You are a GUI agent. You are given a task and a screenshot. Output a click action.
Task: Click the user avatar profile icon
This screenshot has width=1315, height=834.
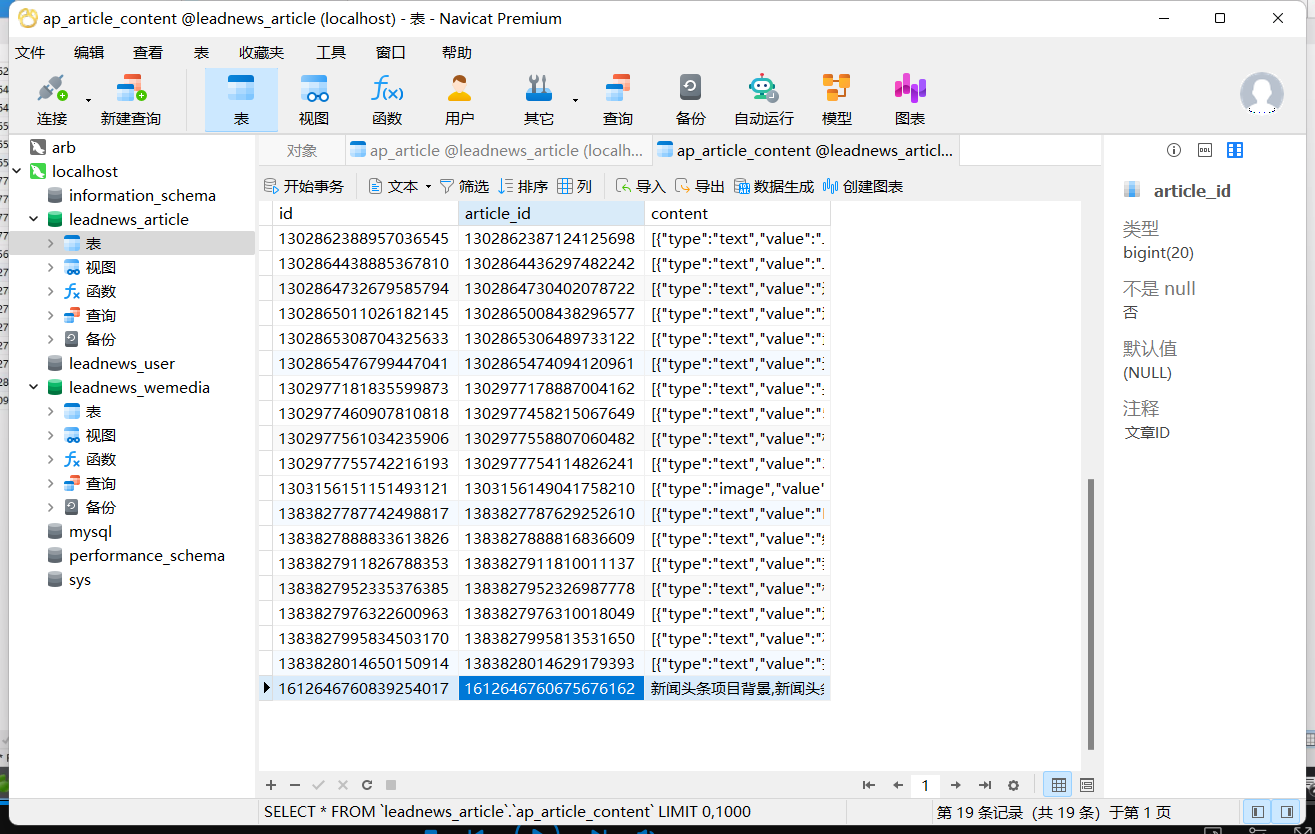1262,93
